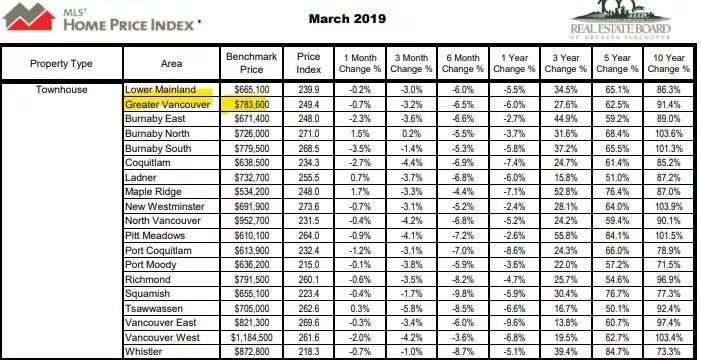The image size is (701, 360).
Task: Select the Richmond area row label
Action: [x=148, y=280]
